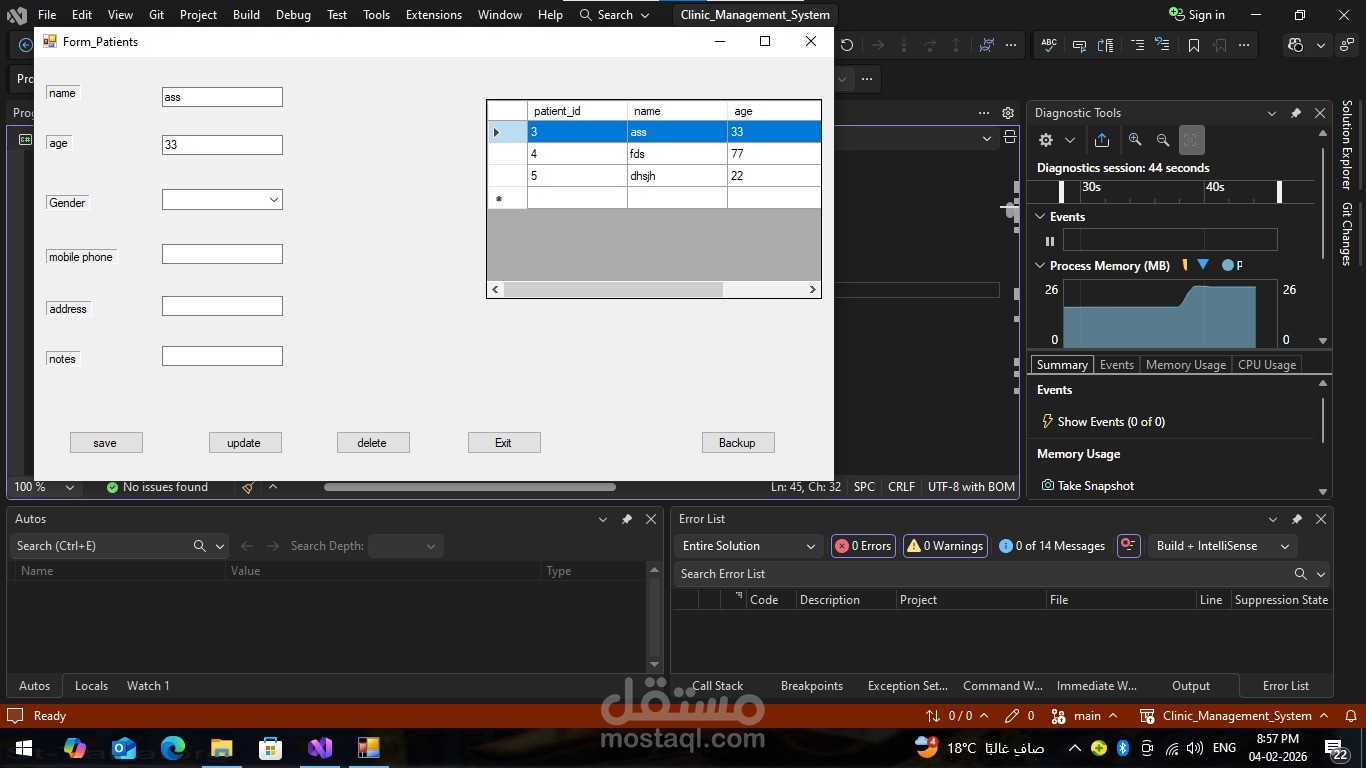Close the Autos panel

[x=651, y=519]
